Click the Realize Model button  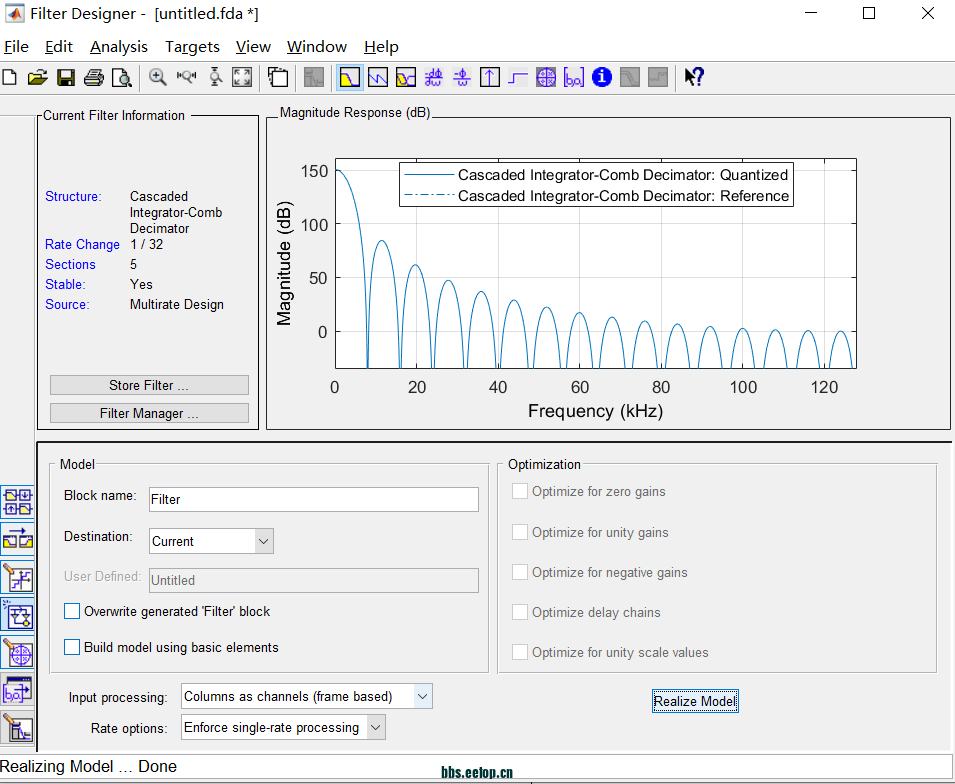[x=695, y=701]
